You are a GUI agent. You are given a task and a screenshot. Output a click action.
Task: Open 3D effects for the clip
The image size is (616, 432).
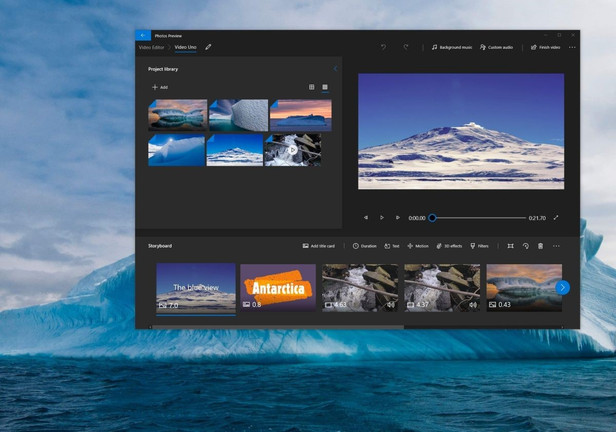pos(449,245)
